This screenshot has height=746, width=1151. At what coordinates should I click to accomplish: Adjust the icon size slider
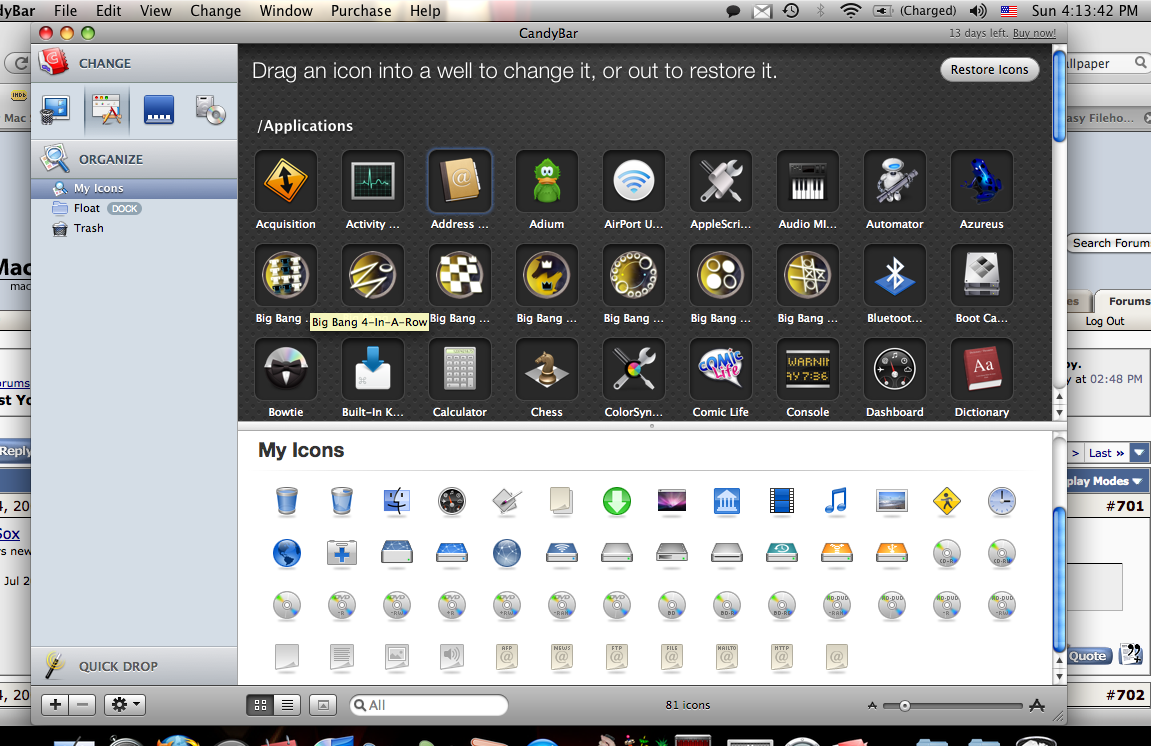[904, 706]
